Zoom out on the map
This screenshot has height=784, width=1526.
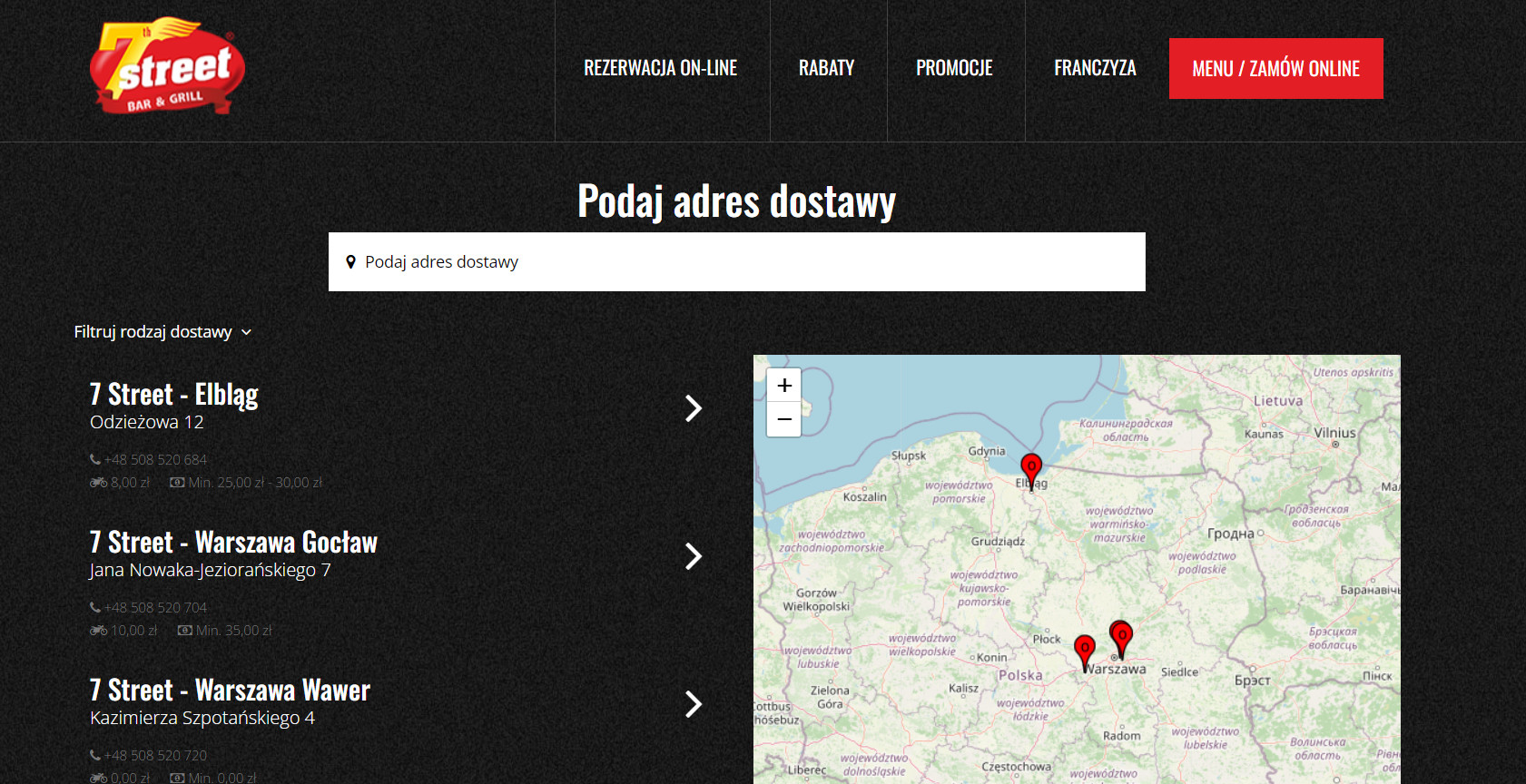(783, 420)
